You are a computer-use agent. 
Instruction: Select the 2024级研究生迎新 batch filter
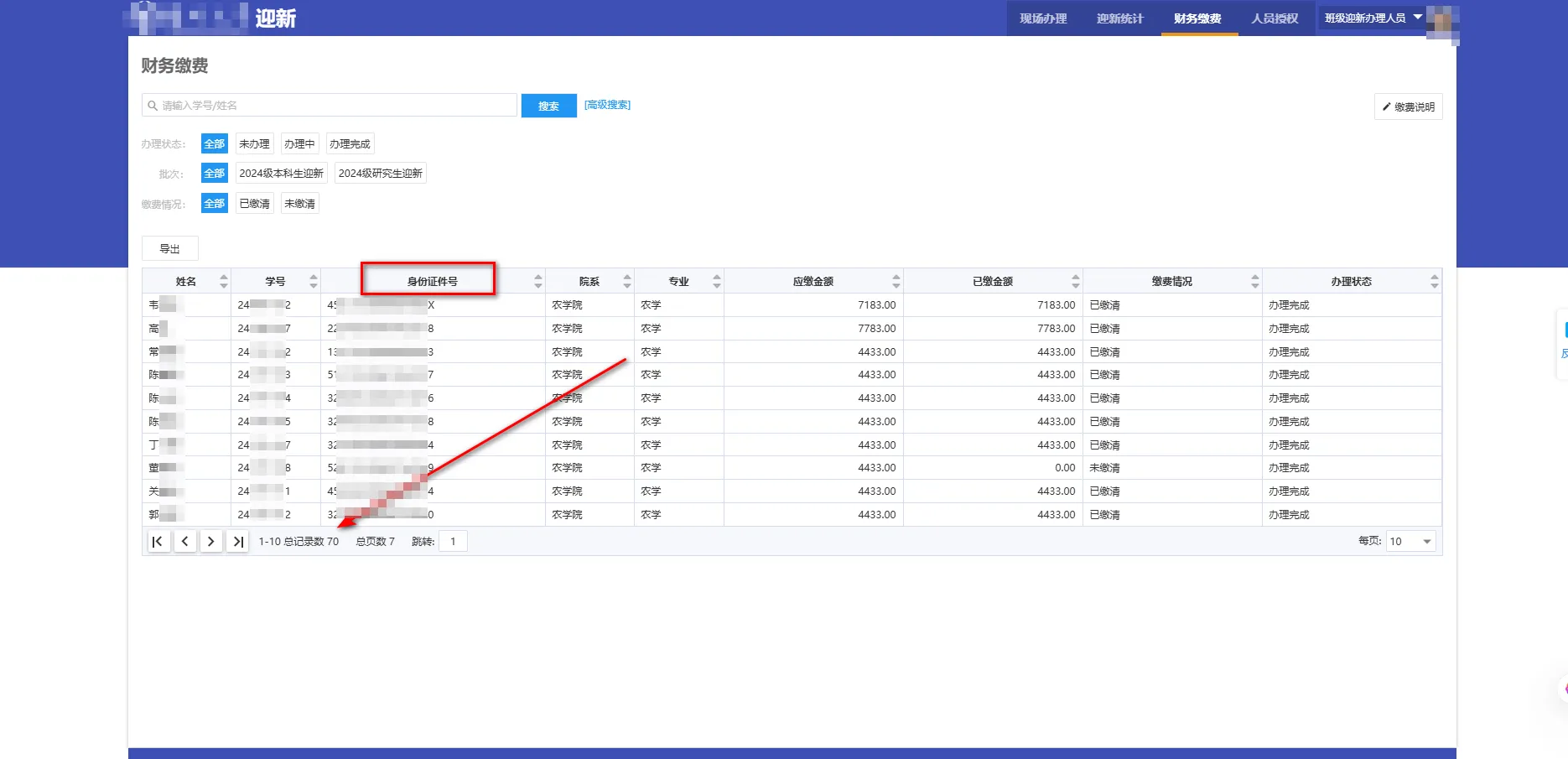[381, 173]
